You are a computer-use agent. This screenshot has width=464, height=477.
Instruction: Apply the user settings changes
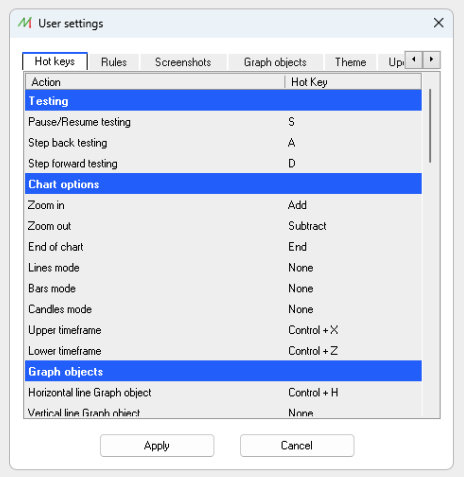click(157, 445)
